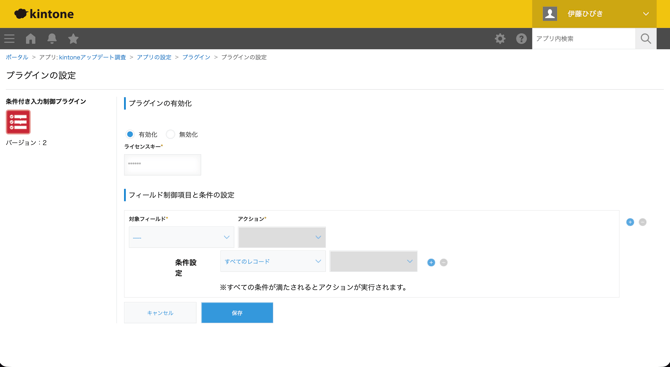670x367 pixels.
Task: Go to アプリの設定 breadcrumb
Action: tap(154, 57)
